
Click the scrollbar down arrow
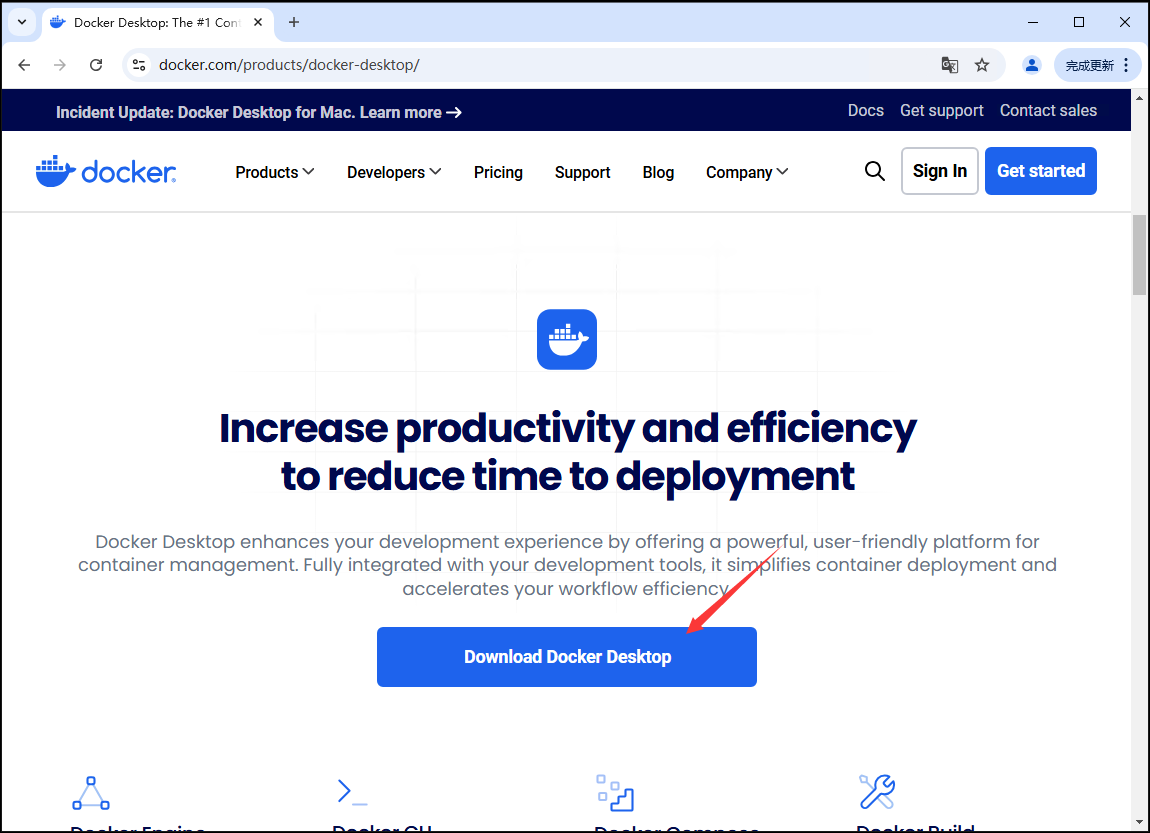pyautogui.click(x=1139, y=823)
